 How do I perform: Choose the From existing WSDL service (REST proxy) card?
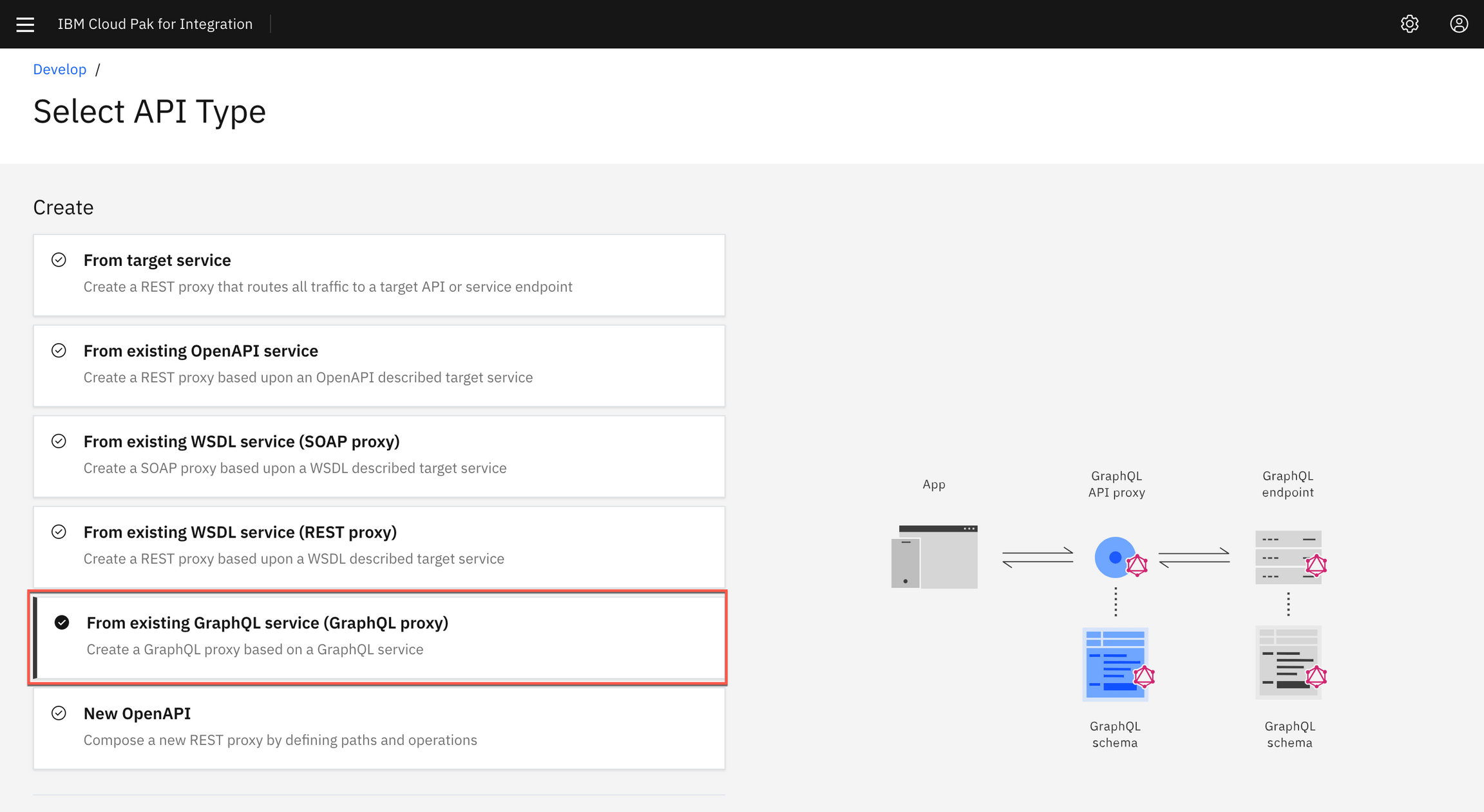click(x=379, y=547)
